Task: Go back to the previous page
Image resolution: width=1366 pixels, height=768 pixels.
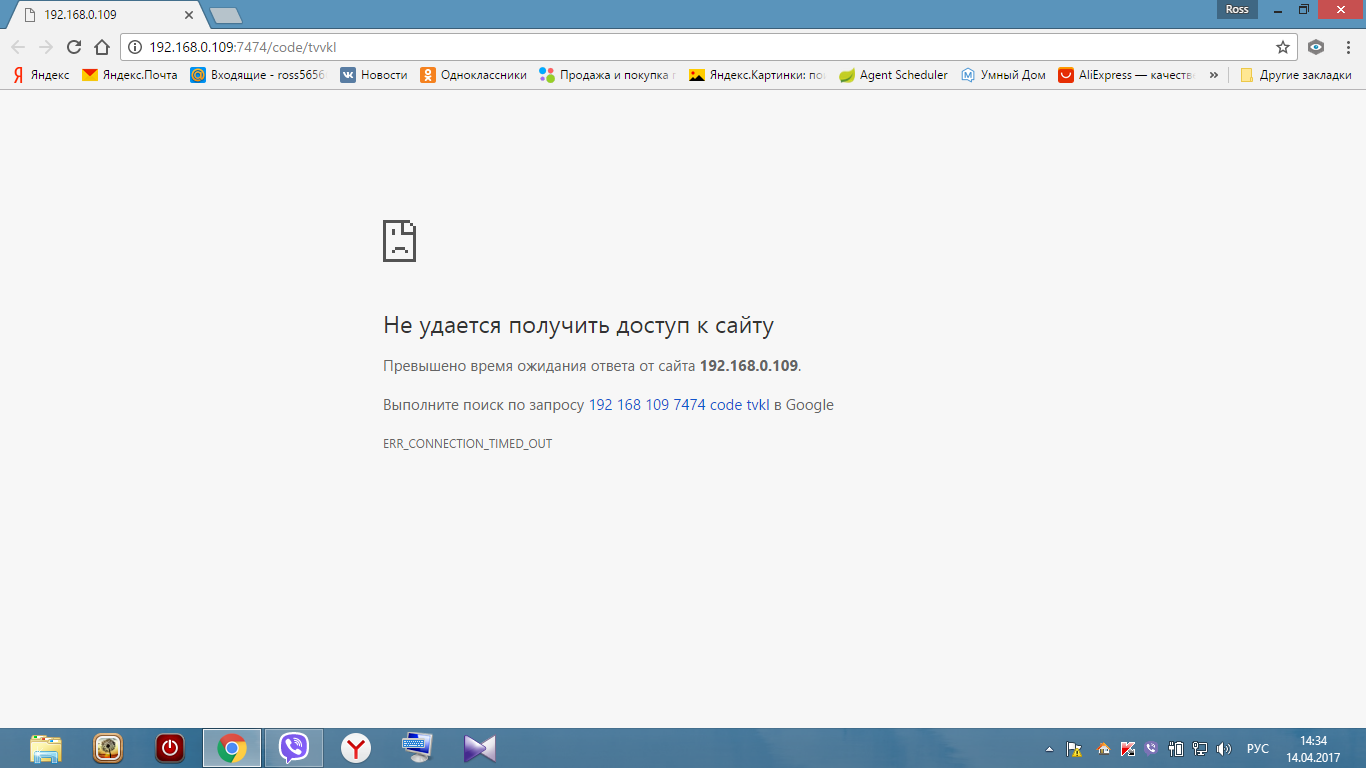Action: pyautogui.click(x=18, y=47)
